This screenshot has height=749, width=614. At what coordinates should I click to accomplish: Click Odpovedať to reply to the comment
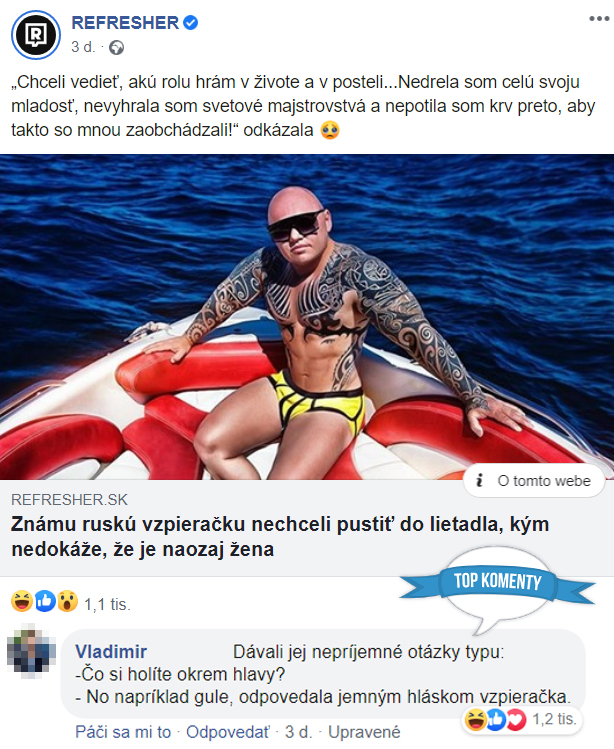coord(228,732)
